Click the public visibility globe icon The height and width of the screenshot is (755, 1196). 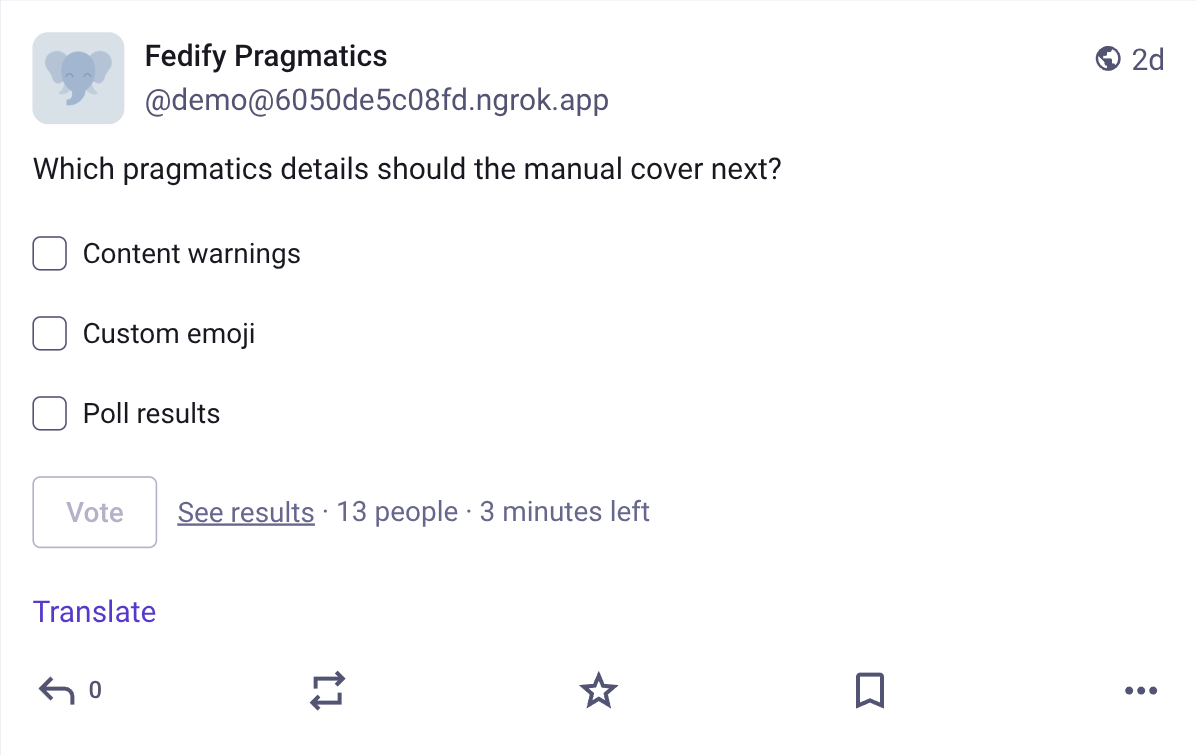pos(1108,59)
